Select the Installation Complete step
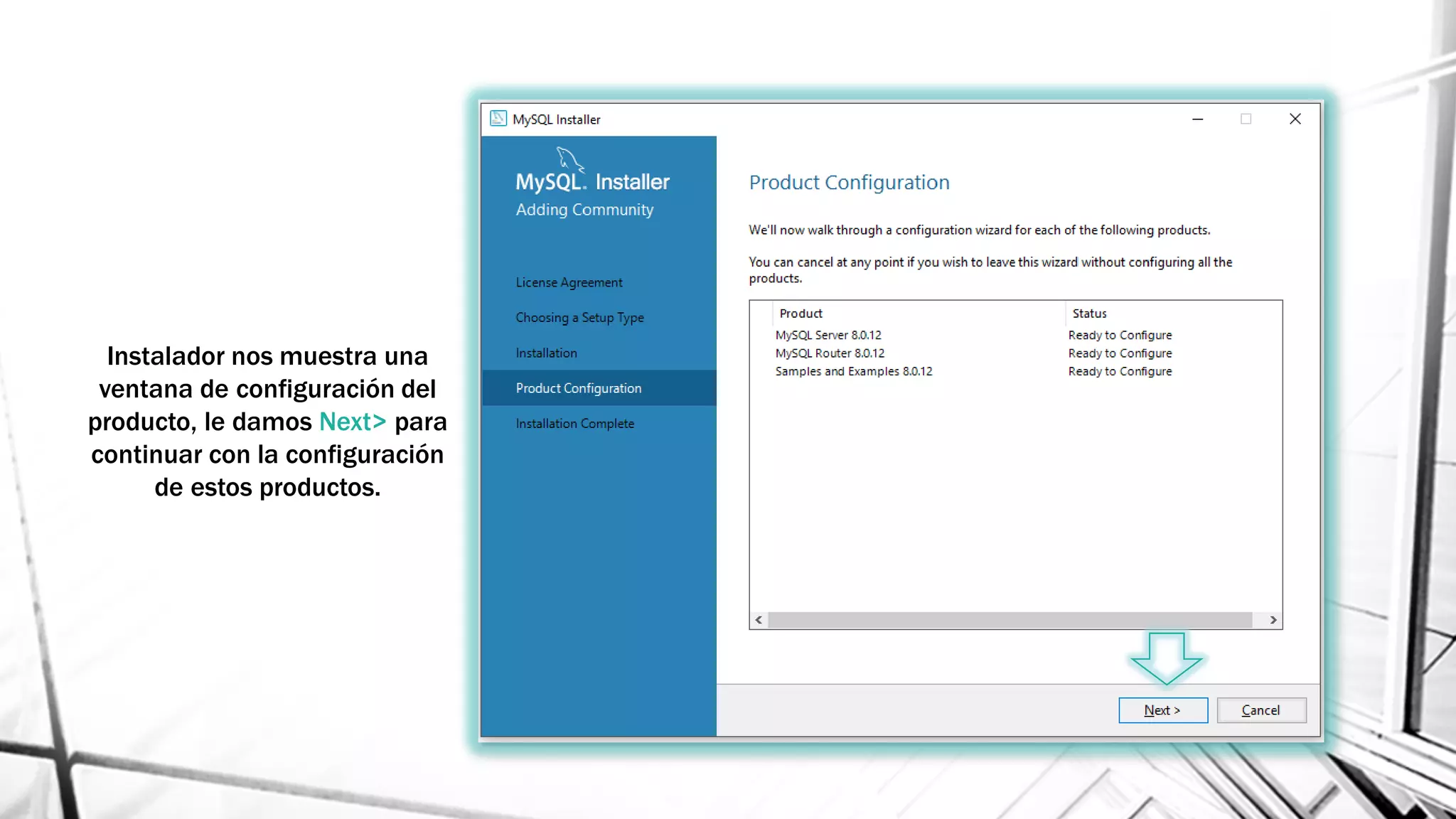The height and width of the screenshot is (819, 1456). 575,424
